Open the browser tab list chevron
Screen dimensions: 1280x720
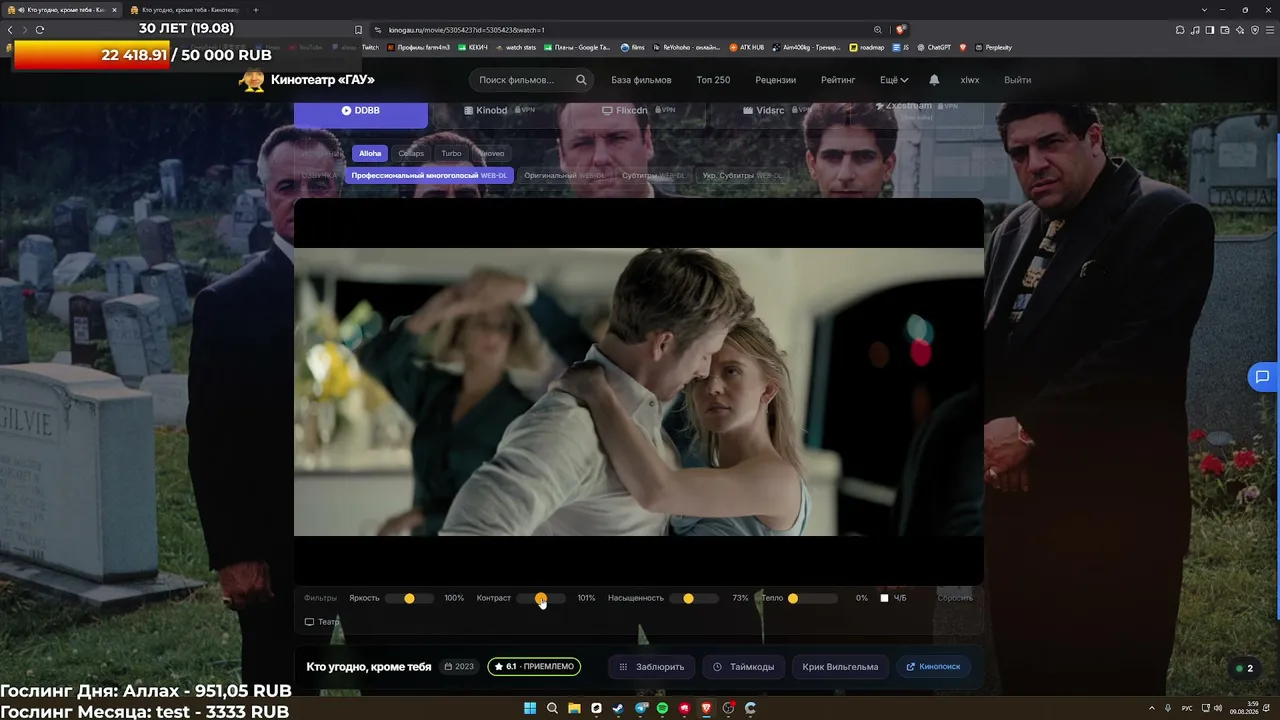point(1204,10)
